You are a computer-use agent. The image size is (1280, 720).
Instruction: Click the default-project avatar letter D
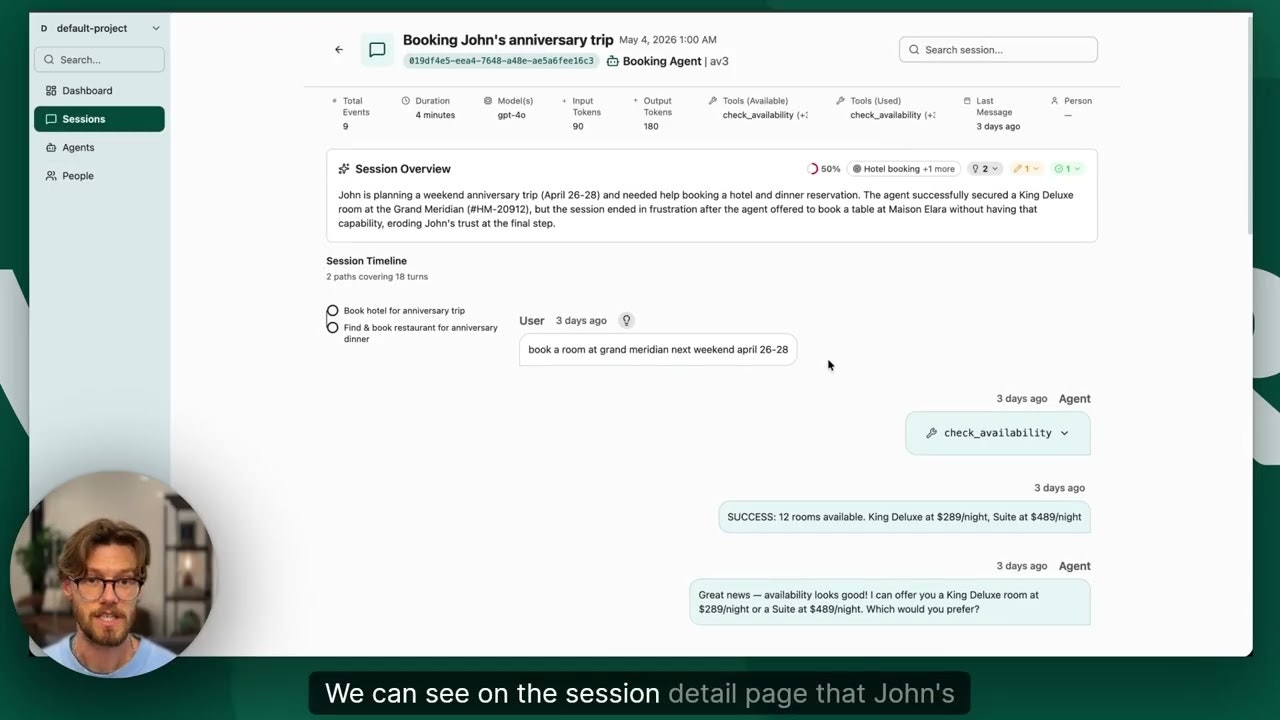(x=44, y=29)
